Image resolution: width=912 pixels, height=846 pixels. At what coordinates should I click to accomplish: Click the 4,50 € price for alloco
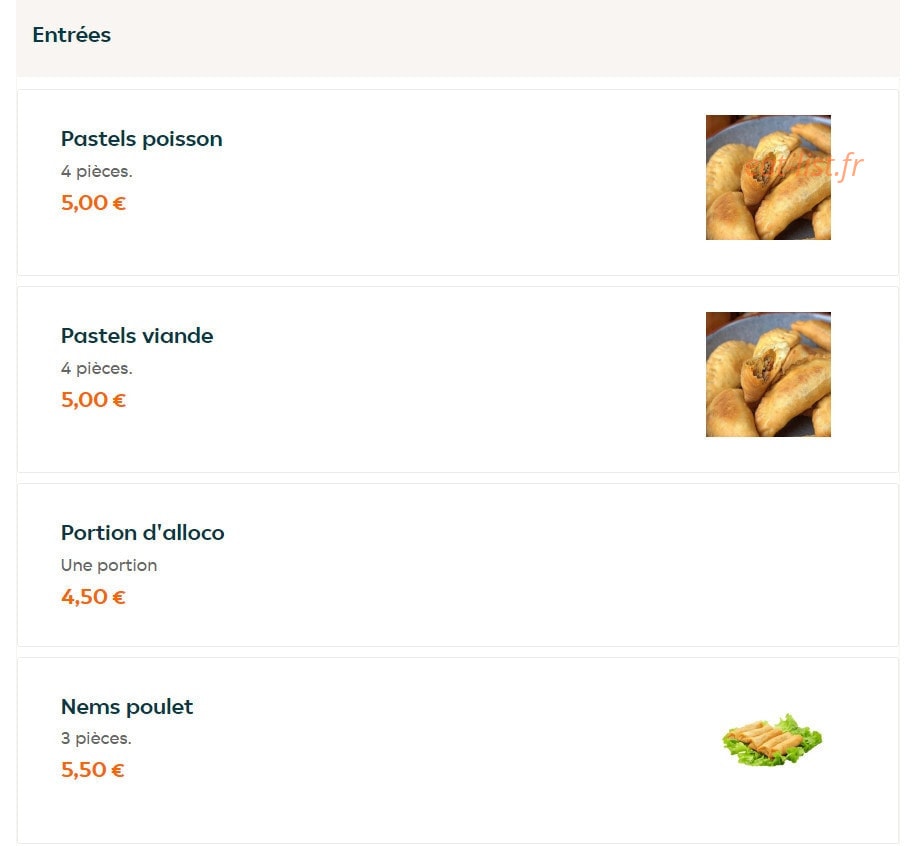(x=93, y=597)
